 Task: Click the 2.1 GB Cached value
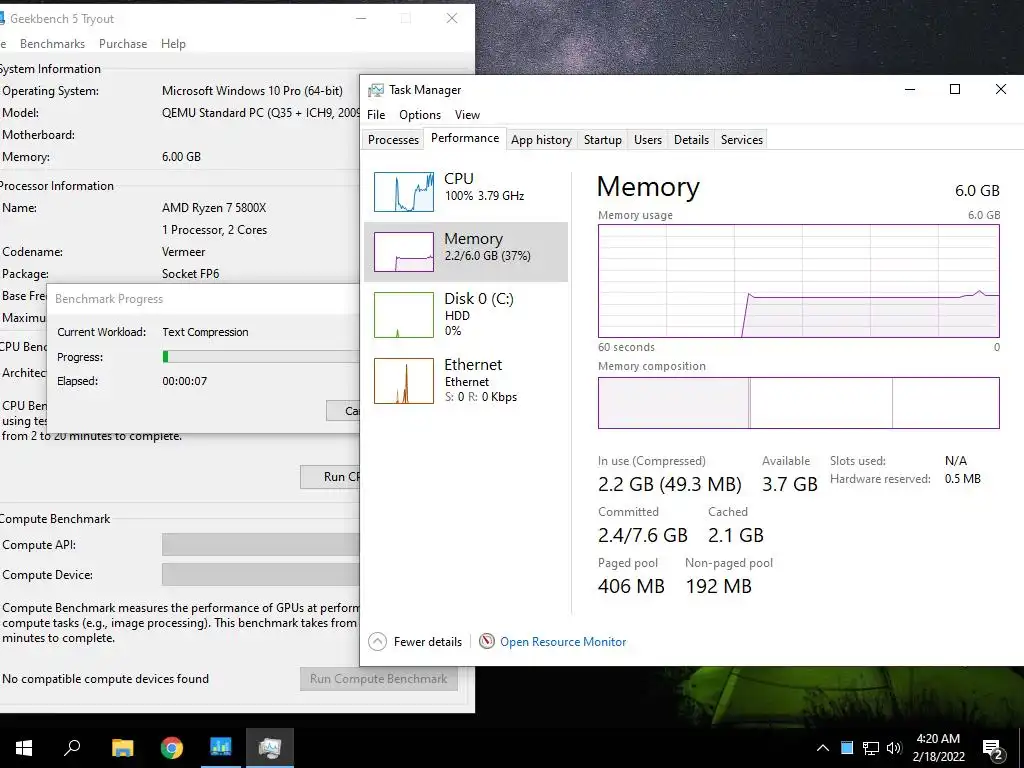(x=735, y=535)
